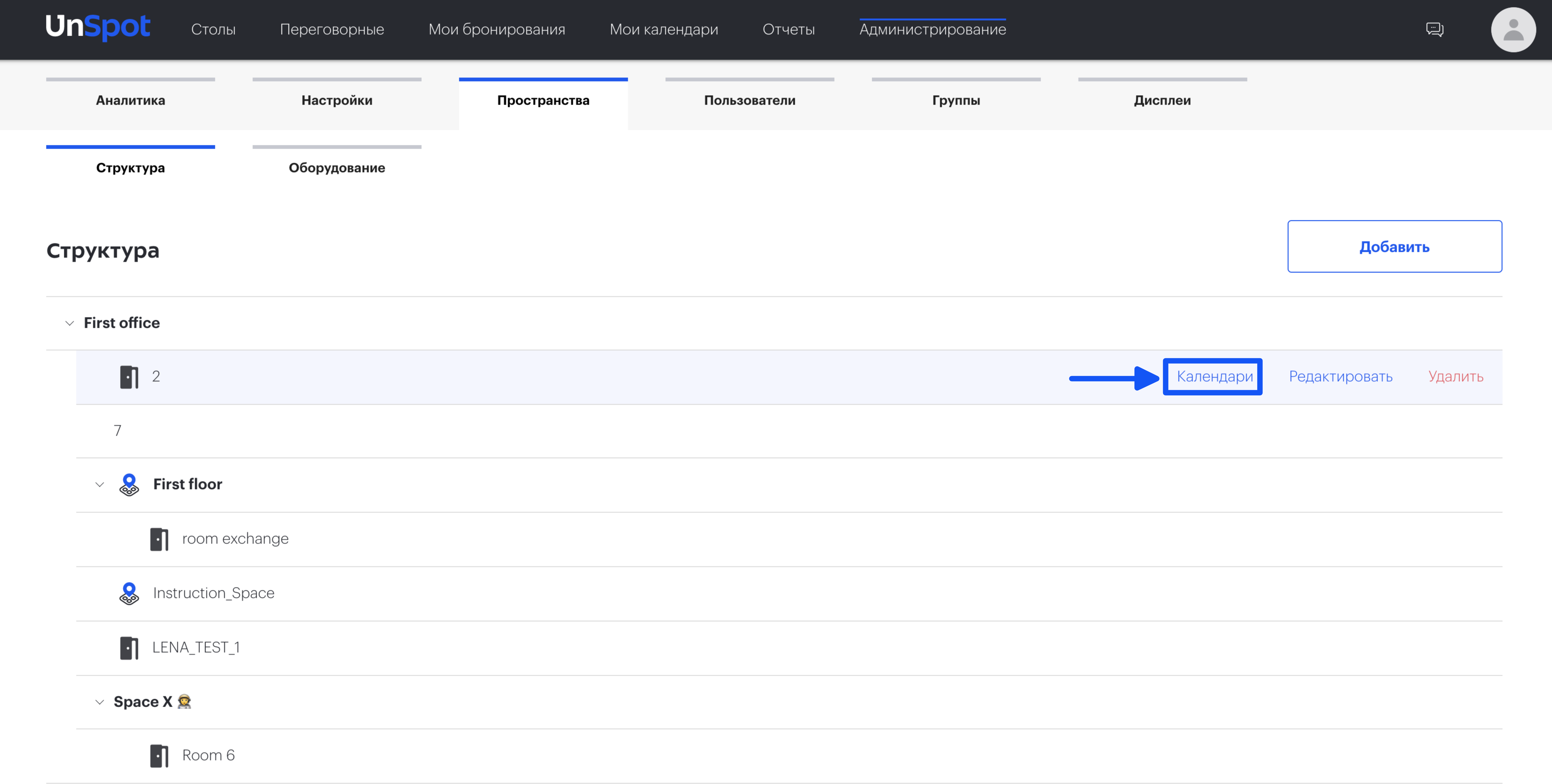
Task: Collapse the First floor node
Action: pyautogui.click(x=99, y=485)
